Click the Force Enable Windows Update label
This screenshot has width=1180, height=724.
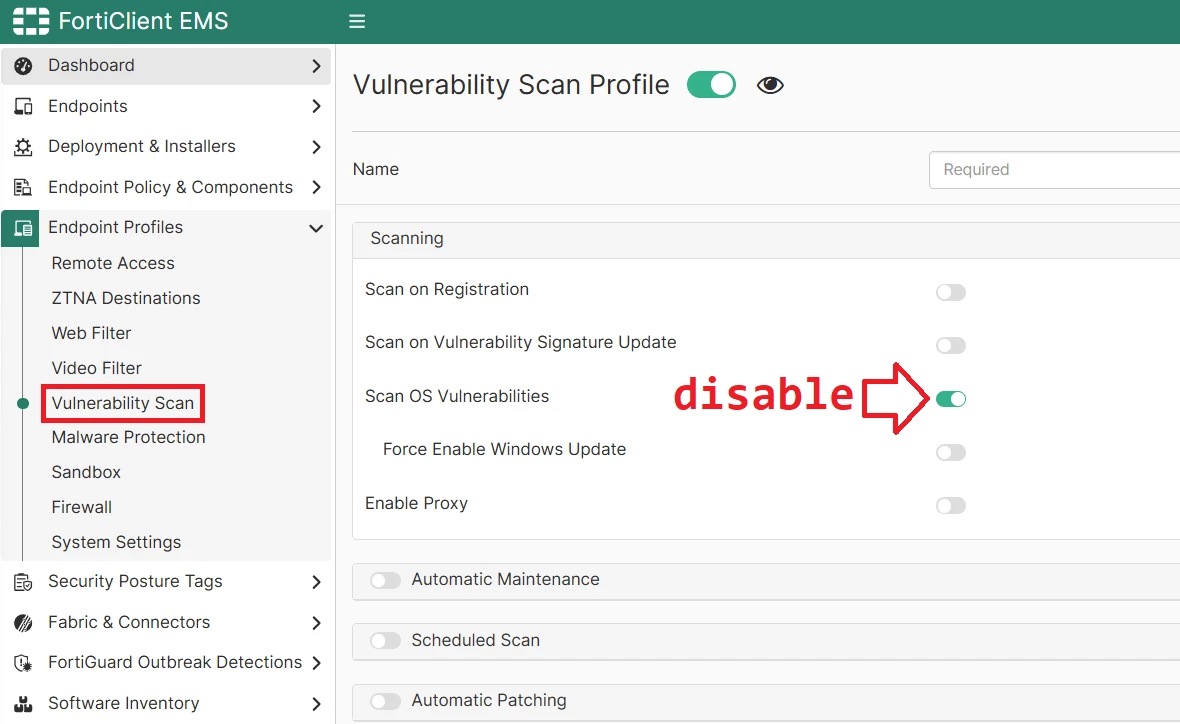coord(504,449)
